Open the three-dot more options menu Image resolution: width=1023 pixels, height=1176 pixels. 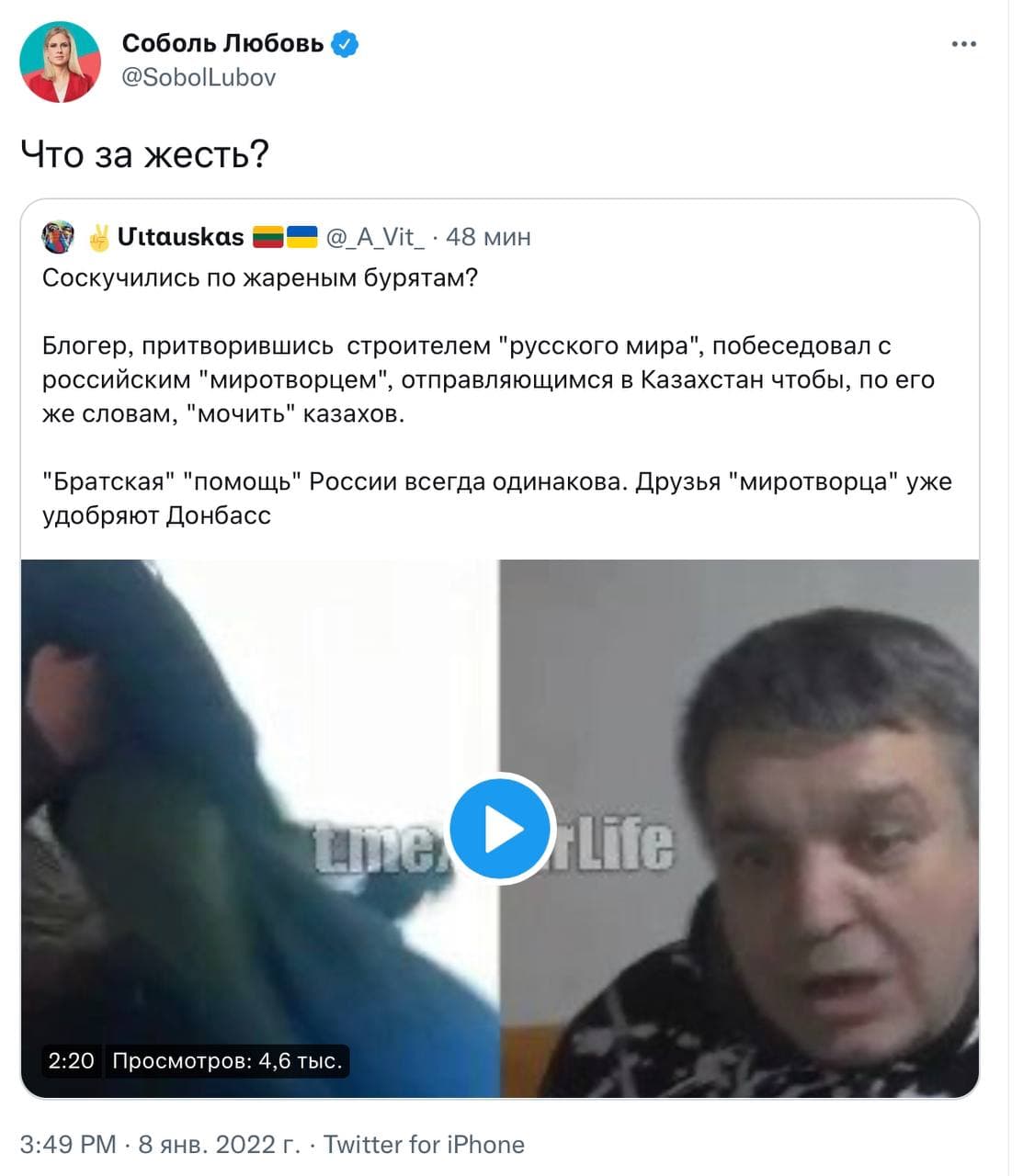(x=963, y=44)
